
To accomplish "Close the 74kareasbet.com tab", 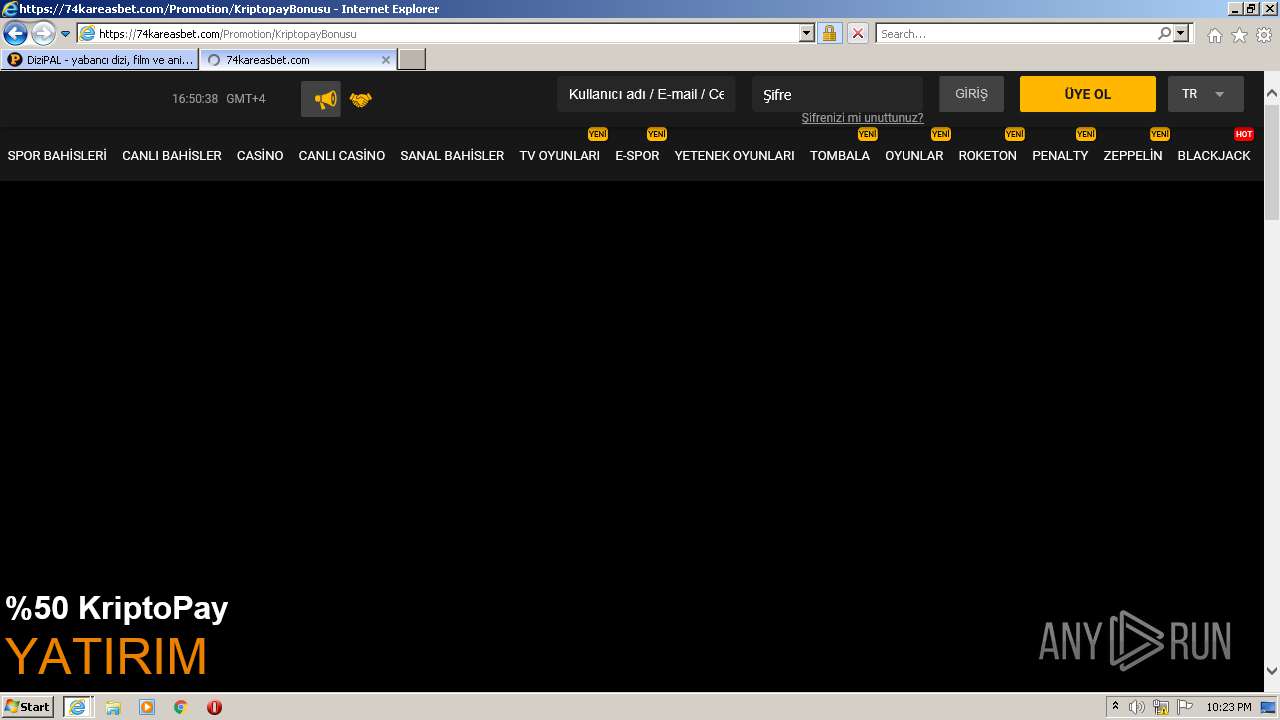I will [x=386, y=60].
